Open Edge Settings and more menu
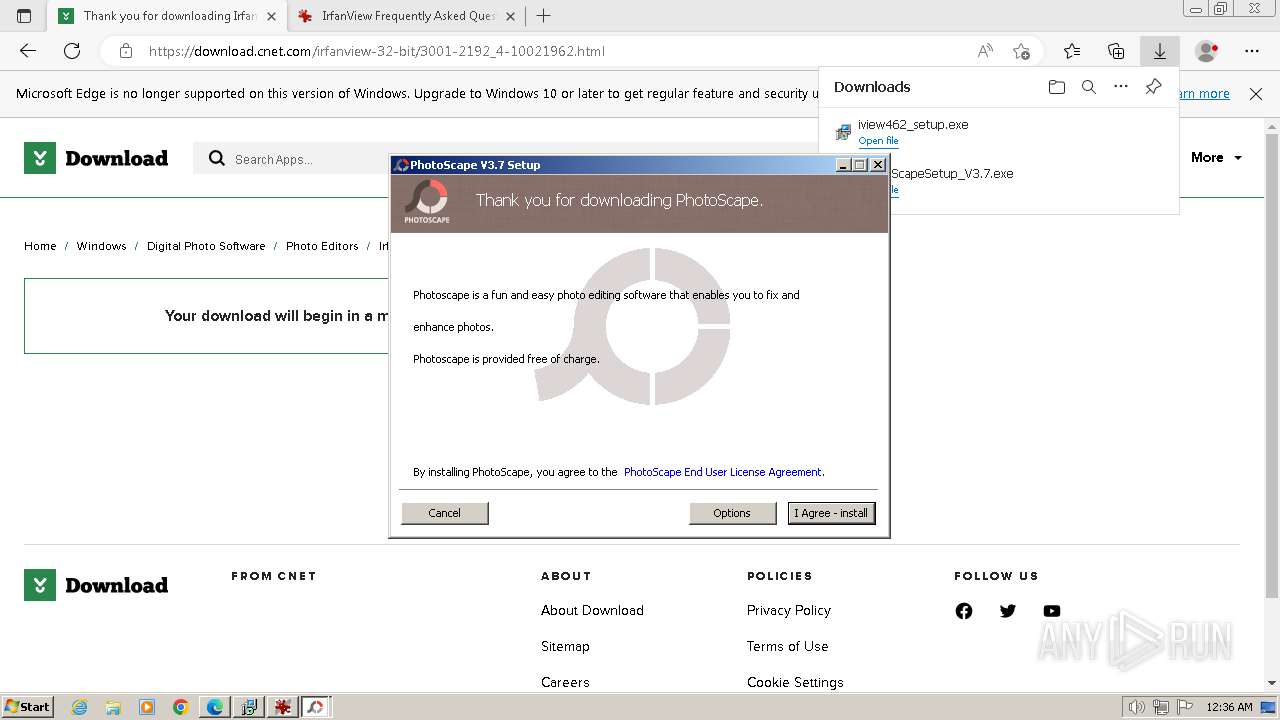 click(1252, 51)
